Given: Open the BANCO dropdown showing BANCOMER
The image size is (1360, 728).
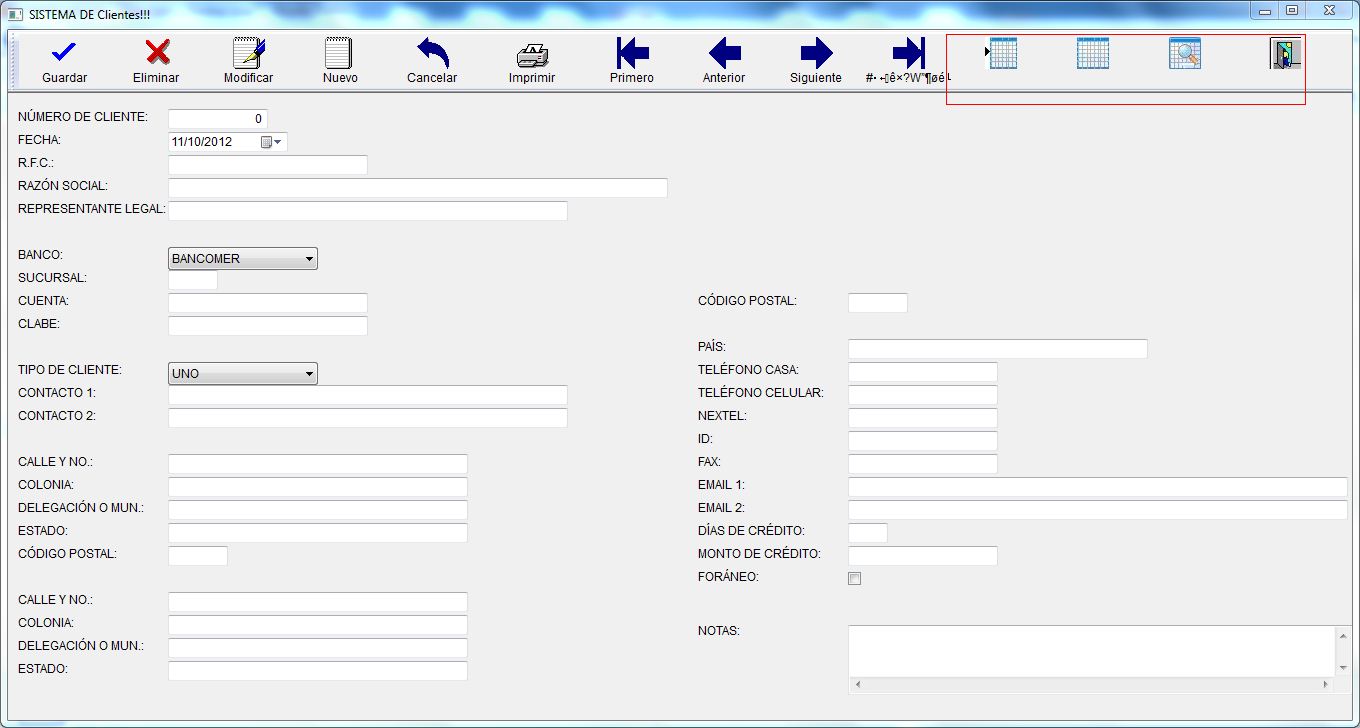Looking at the screenshot, I should point(309,258).
